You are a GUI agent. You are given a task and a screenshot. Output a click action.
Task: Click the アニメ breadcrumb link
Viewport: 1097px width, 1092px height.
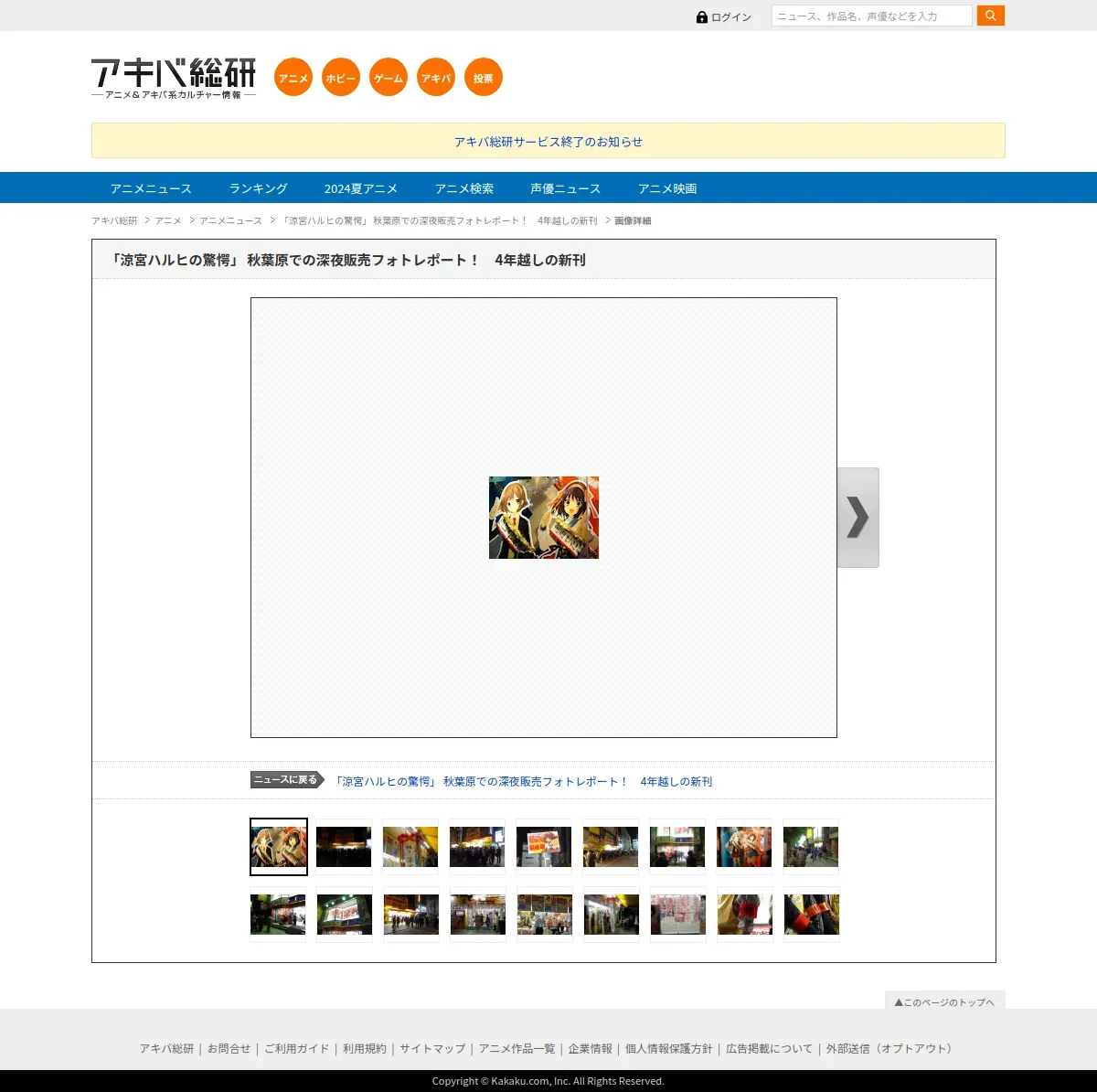tap(168, 220)
